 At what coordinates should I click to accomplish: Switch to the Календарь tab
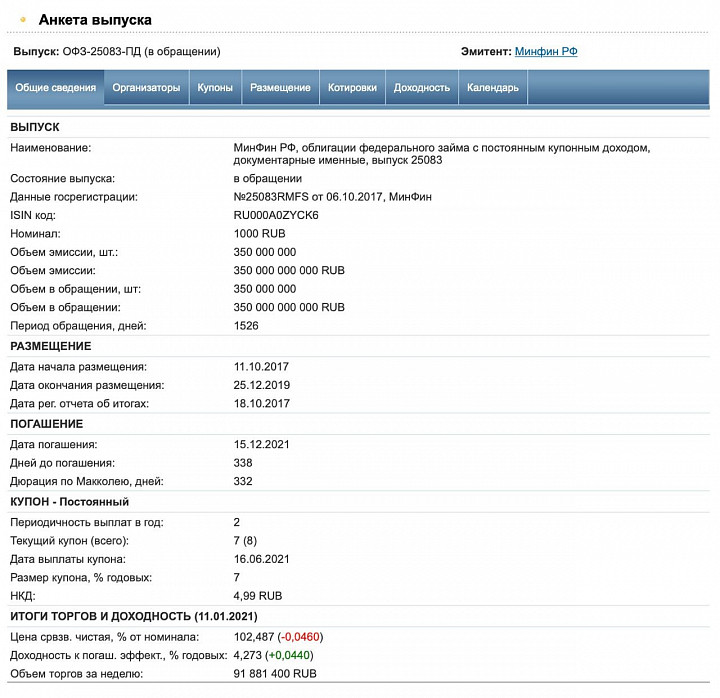click(493, 88)
